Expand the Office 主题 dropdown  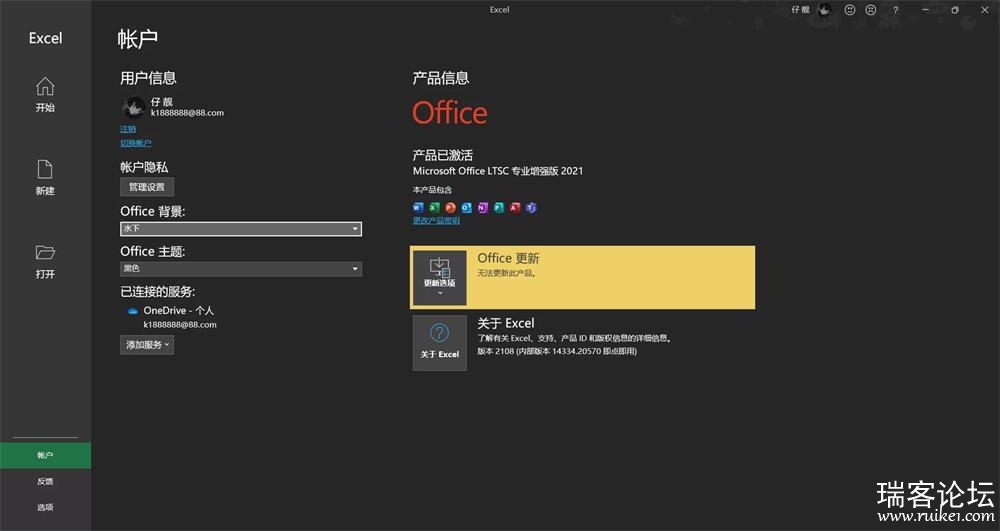coord(240,268)
